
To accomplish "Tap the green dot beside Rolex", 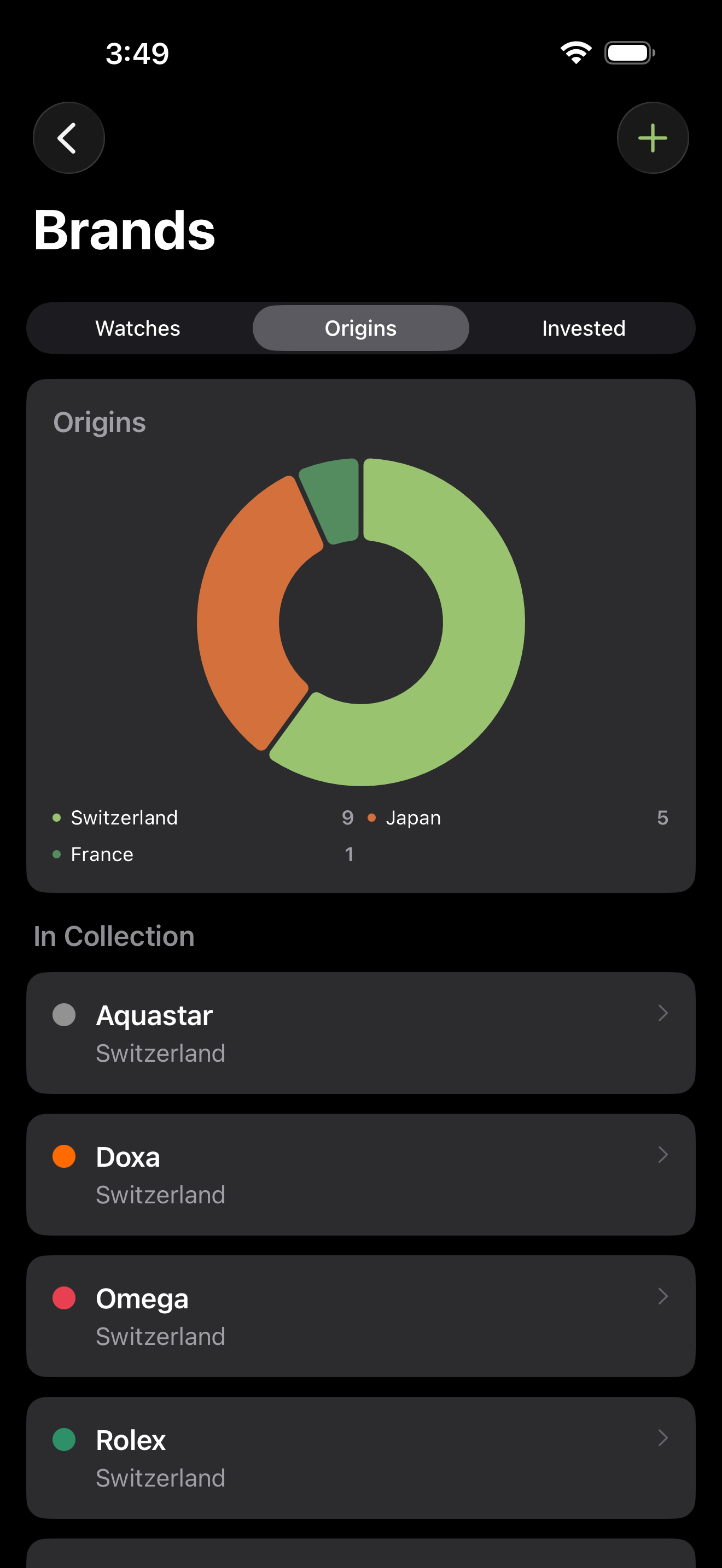I will (x=64, y=1440).
